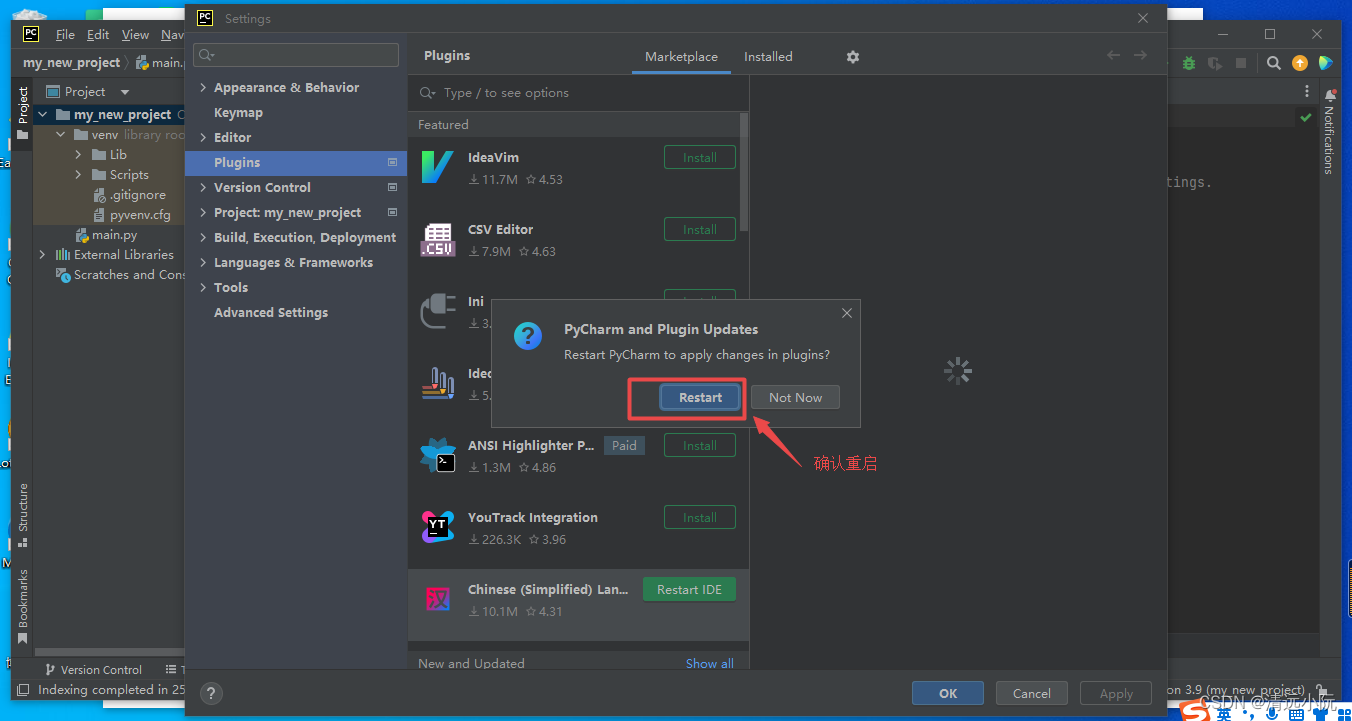Viewport: 1352px width, 721px height.
Task: Open the Version Control tool window
Action: [94, 670]
